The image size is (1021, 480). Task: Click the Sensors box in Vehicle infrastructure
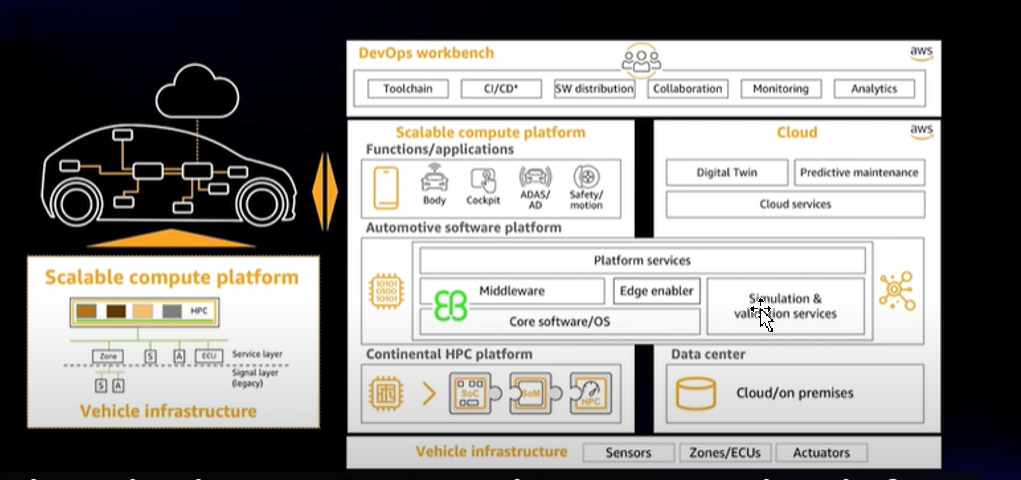628,453
